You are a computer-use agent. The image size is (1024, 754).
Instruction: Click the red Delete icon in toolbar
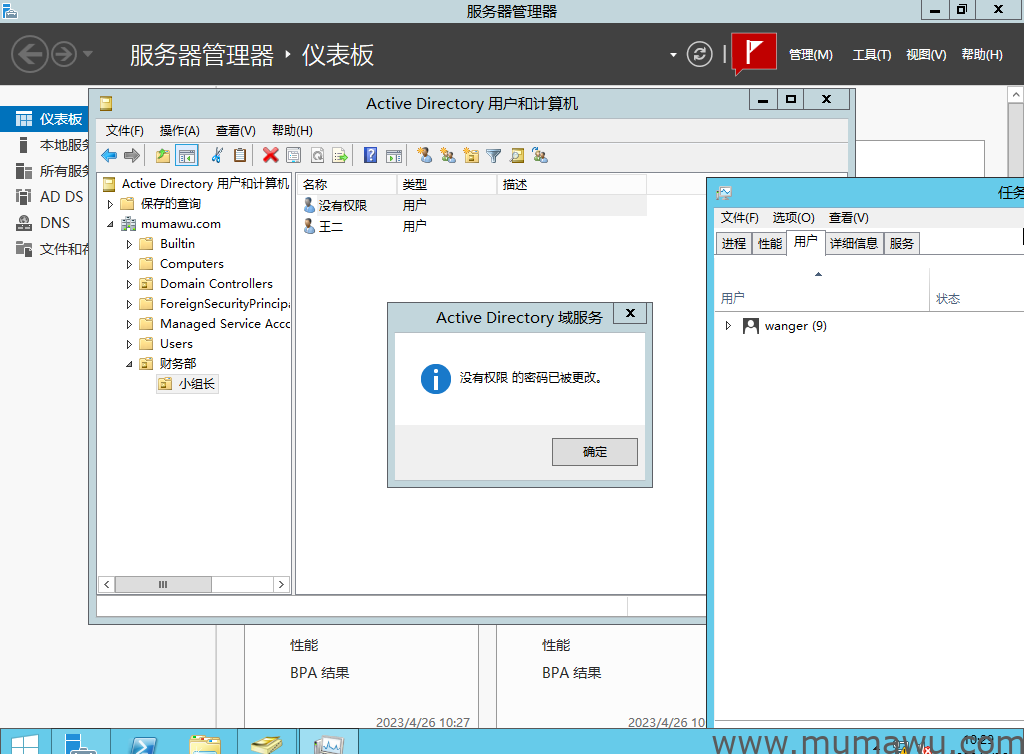(x=270, y=155)
